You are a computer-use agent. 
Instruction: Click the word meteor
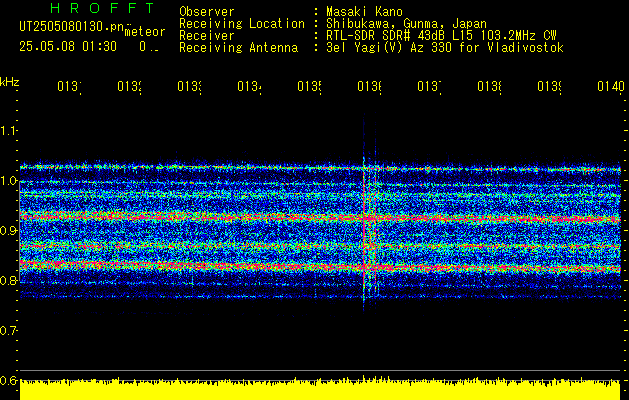[144, 32]
